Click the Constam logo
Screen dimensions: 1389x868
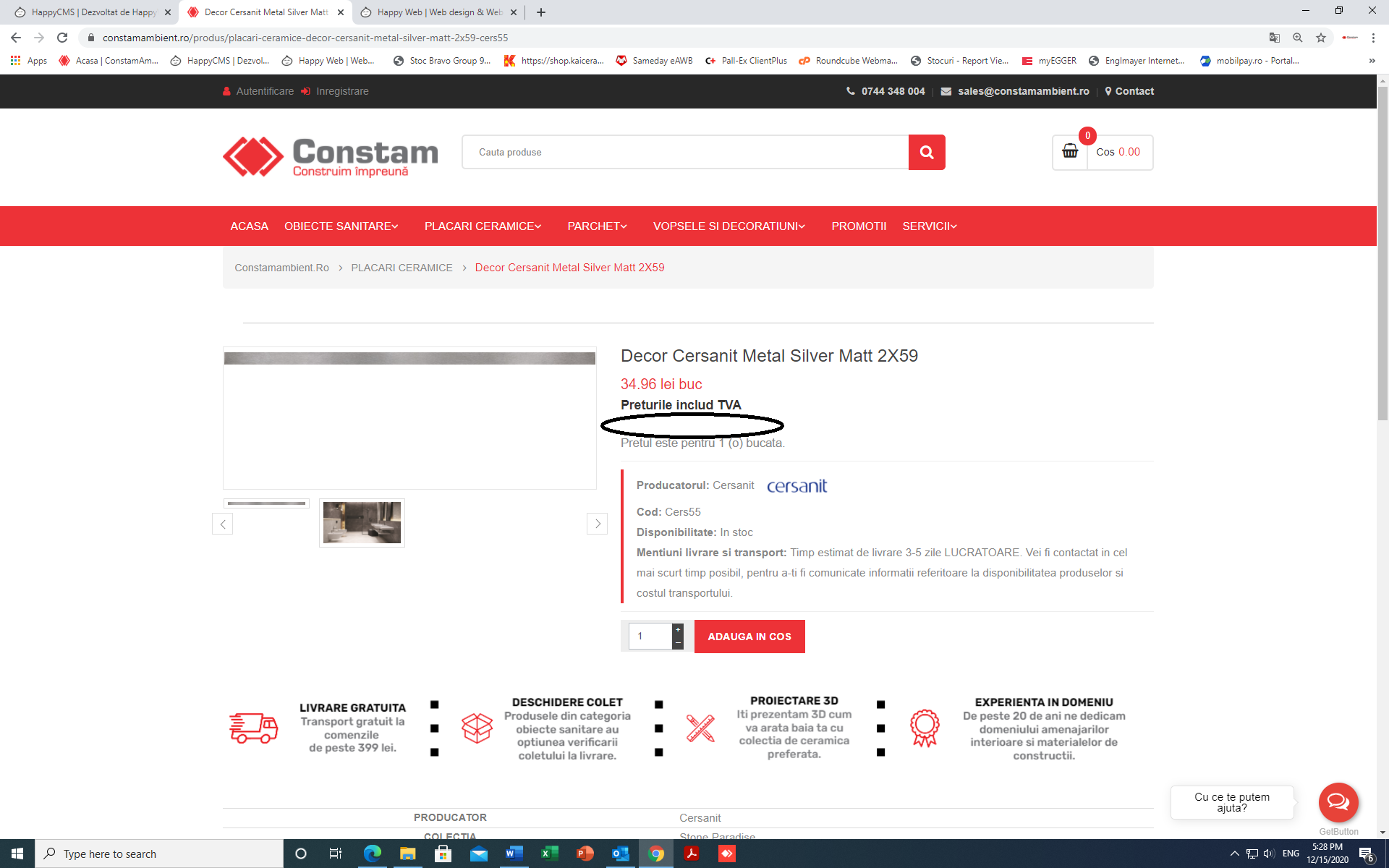[331, 156]
